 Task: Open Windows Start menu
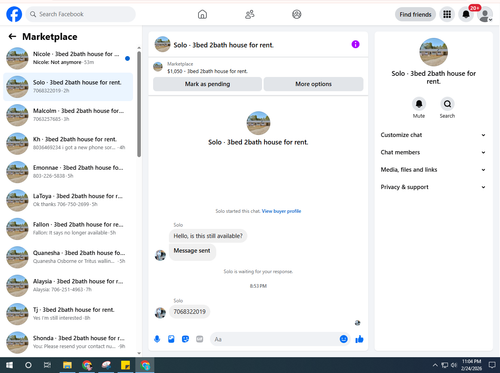point(9,365)
